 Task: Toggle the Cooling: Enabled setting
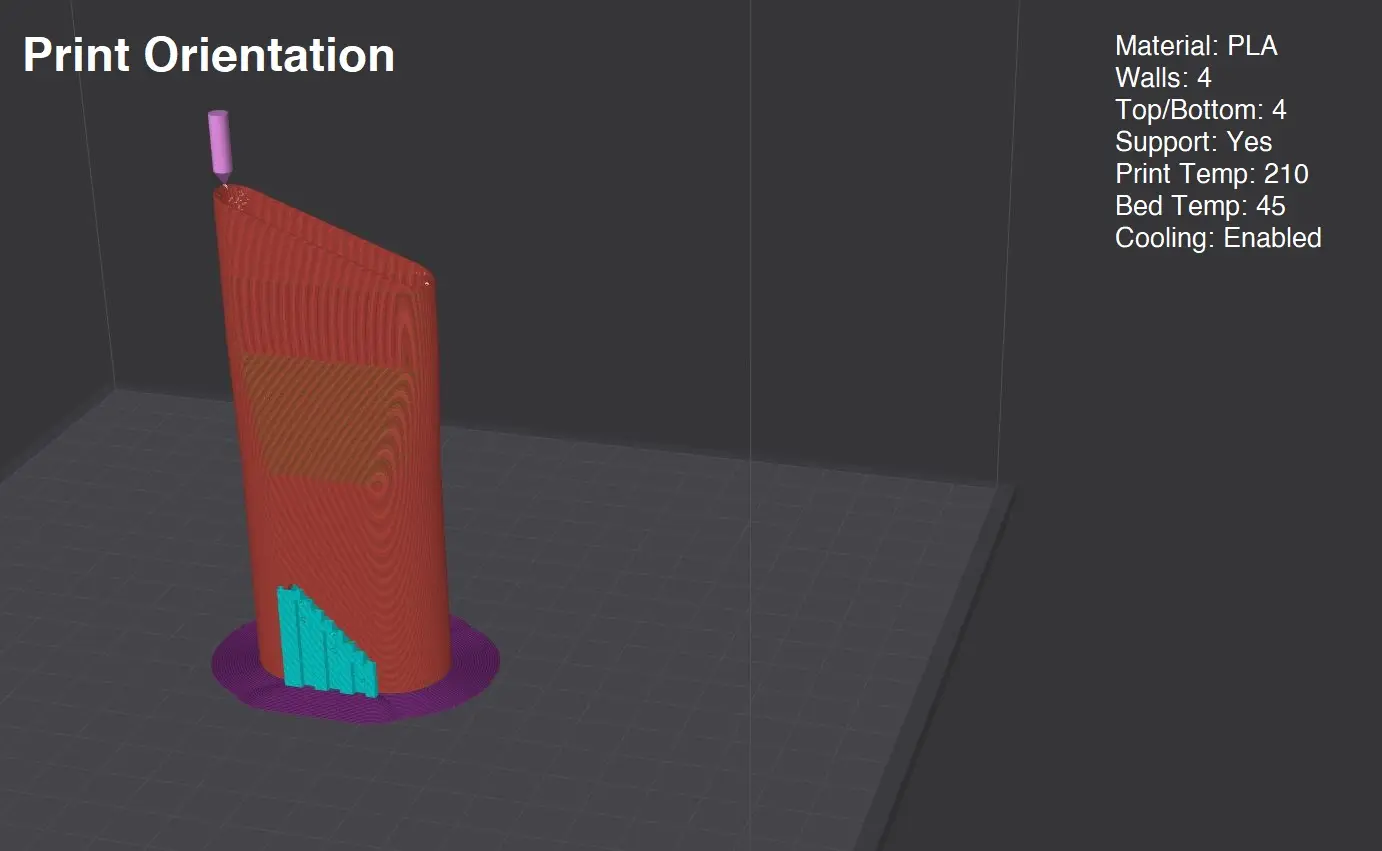pos(1217,238)
